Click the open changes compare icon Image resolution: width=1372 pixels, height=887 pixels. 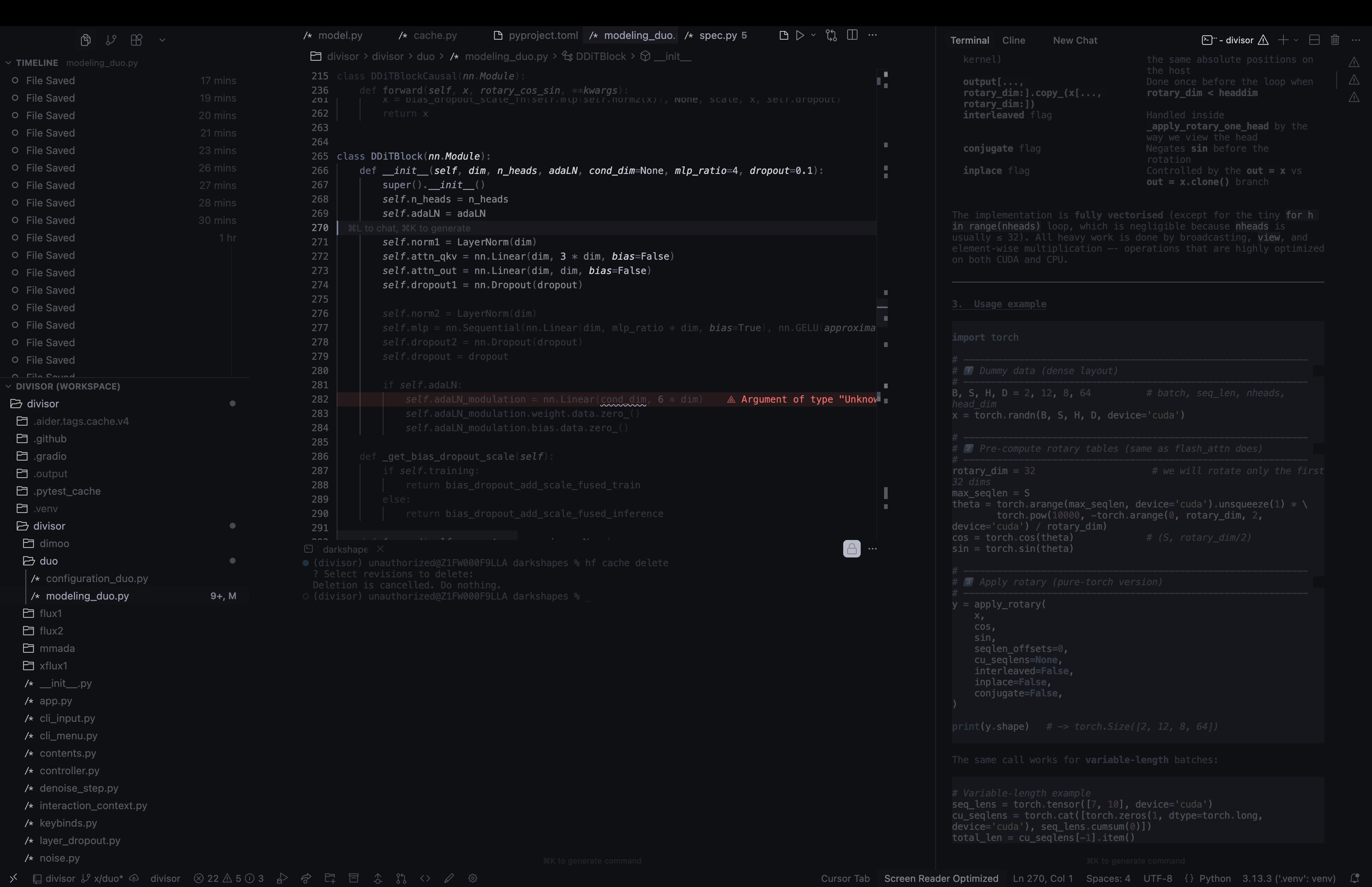(x=831, y=35)
